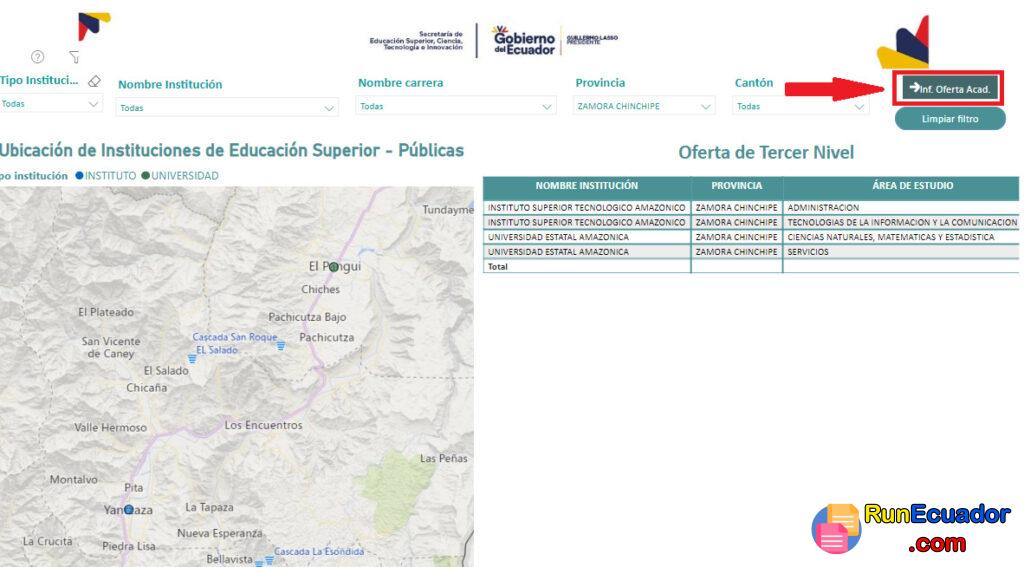Open the Nombre carrera dropdown
The width and height of the screenshot is (1024, 567).
pyautogui.click(x=456, y=106)
